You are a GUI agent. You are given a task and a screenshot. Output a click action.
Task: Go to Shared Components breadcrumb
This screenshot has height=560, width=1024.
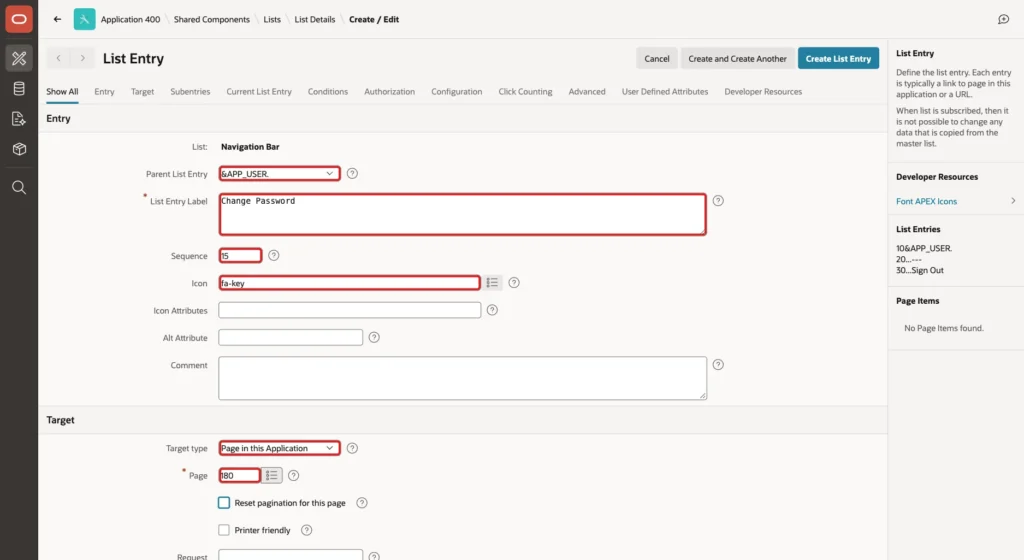point(212,19)
